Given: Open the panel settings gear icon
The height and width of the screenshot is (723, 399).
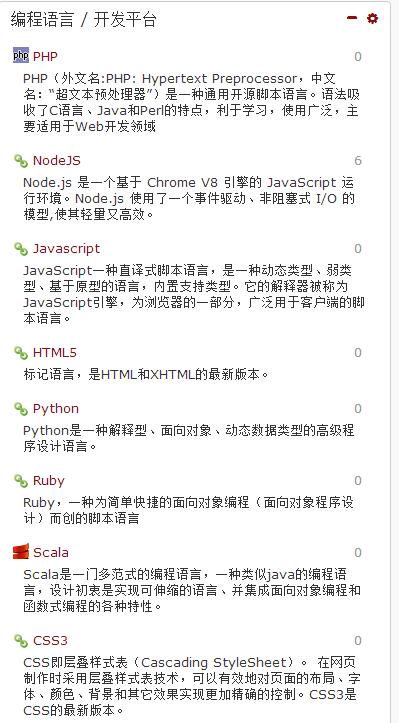Looking at the screenshot, I should 372,18.
